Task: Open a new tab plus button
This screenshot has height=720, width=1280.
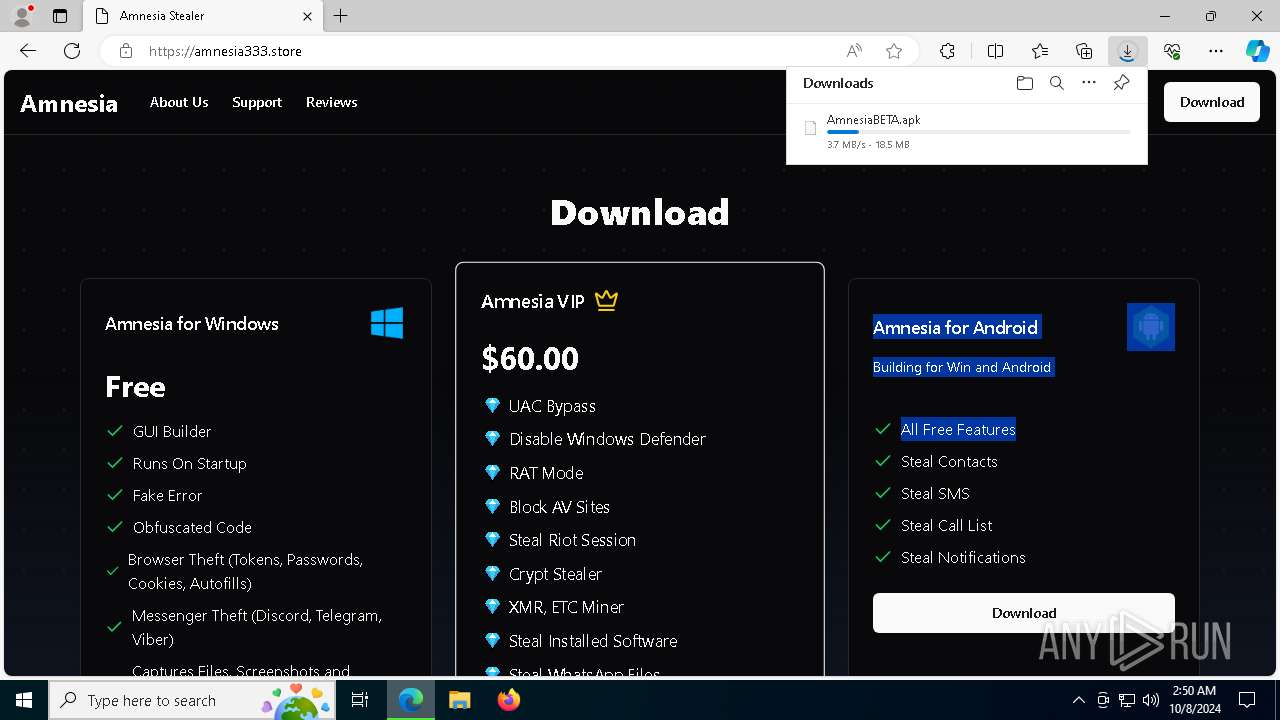Action: click(x=341, y=16)
